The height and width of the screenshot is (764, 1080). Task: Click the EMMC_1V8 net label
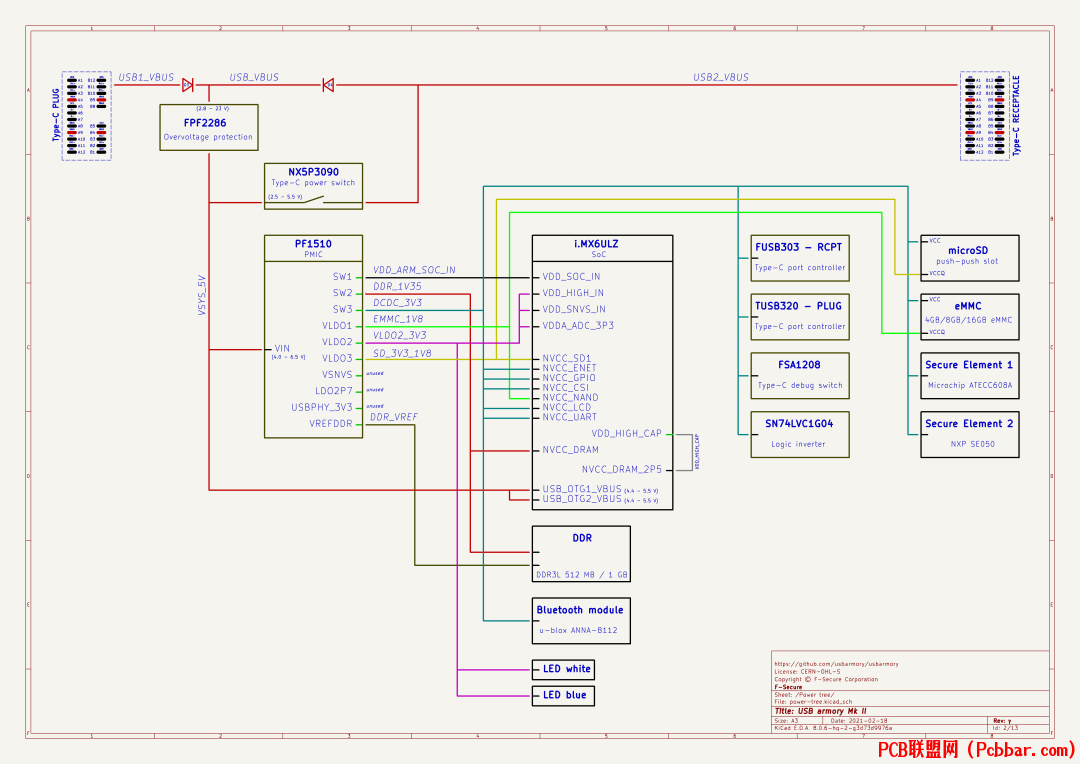coord(398,319)
